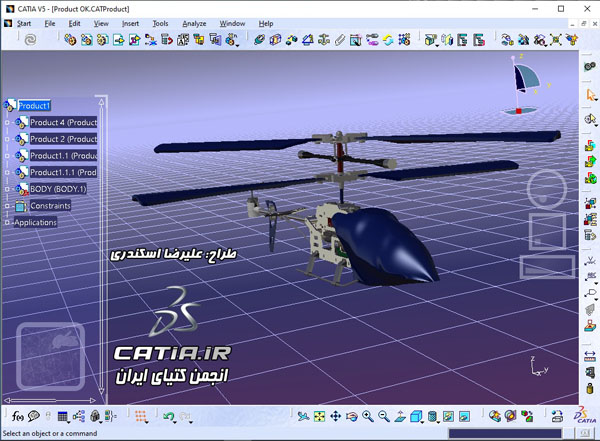
Task: Click the Isometric View cube icon
Action: [x=416, y=416]
